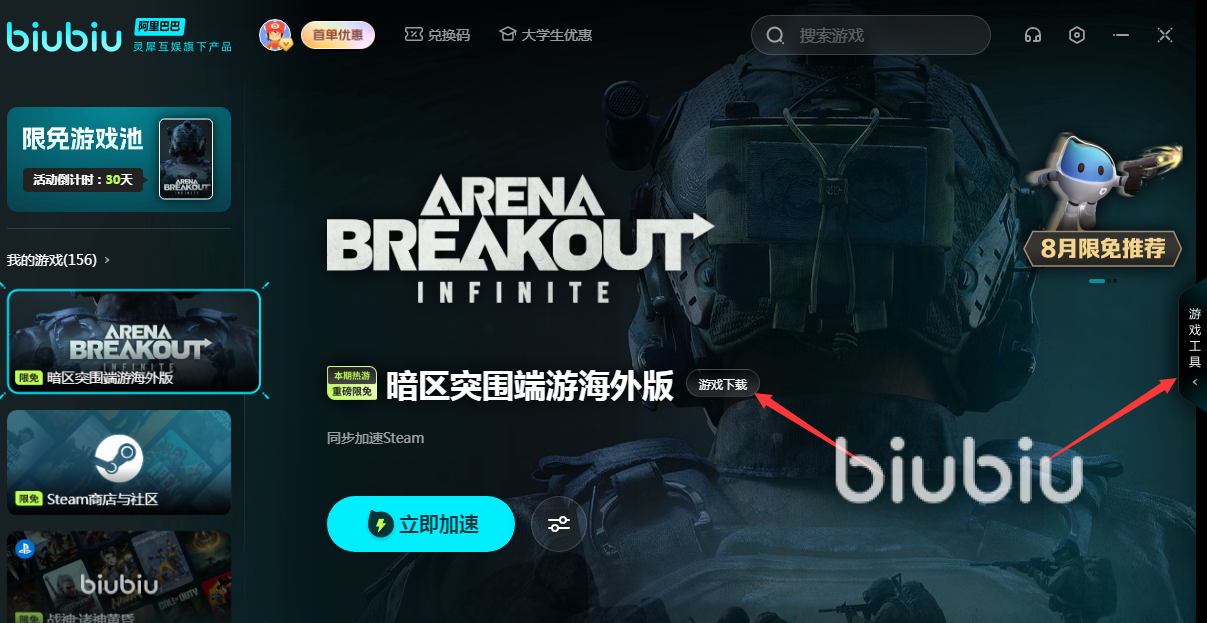
Task: Open the 首单优惠 offer tag
Action: click(338, 35)
